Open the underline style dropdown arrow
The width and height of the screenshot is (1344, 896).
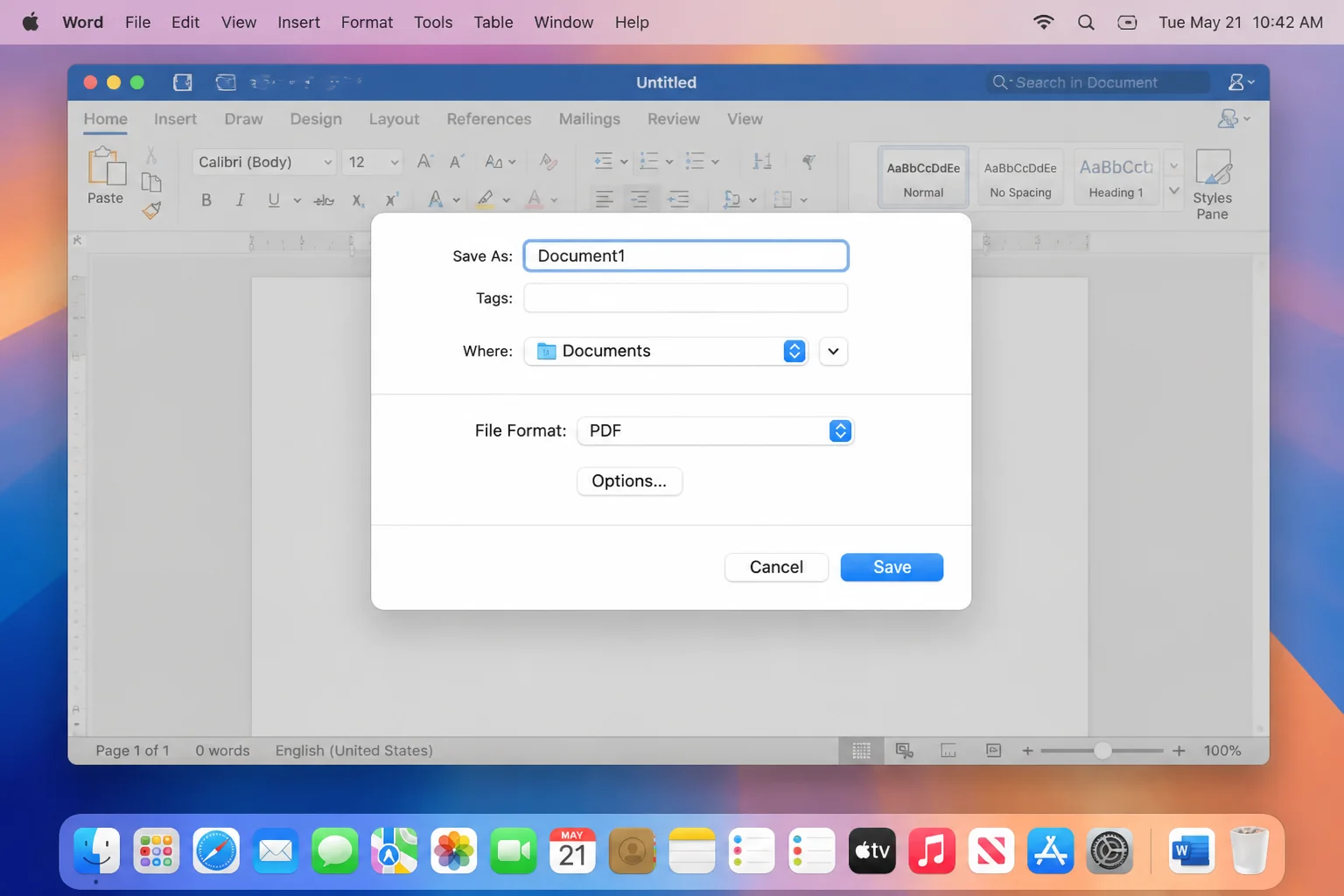pyautogui.click(x=297, y=200)
